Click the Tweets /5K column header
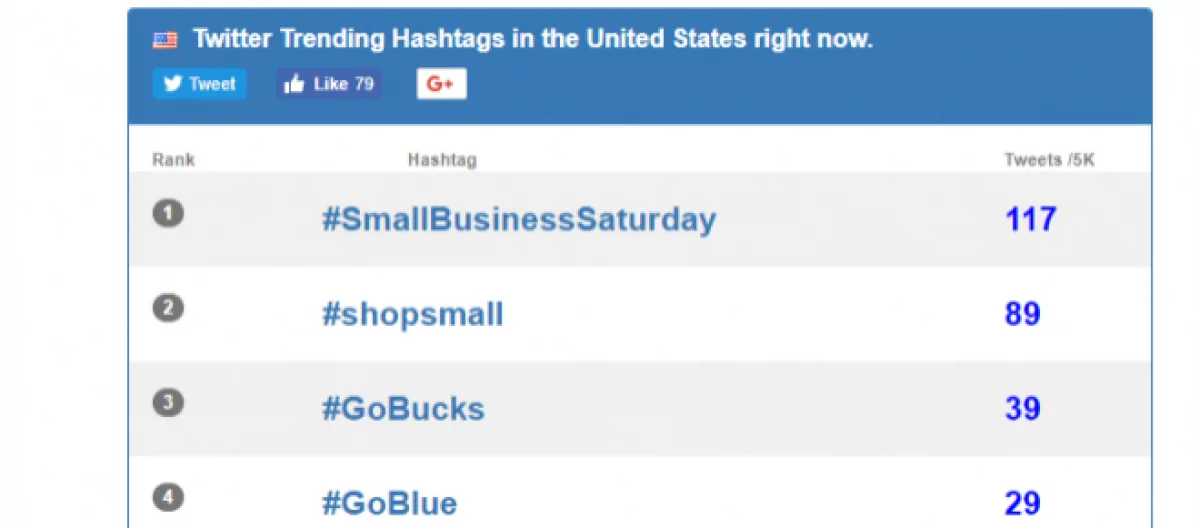Screen dimensions: 1200x528 pyautogui.click(x=1049, y=160)
